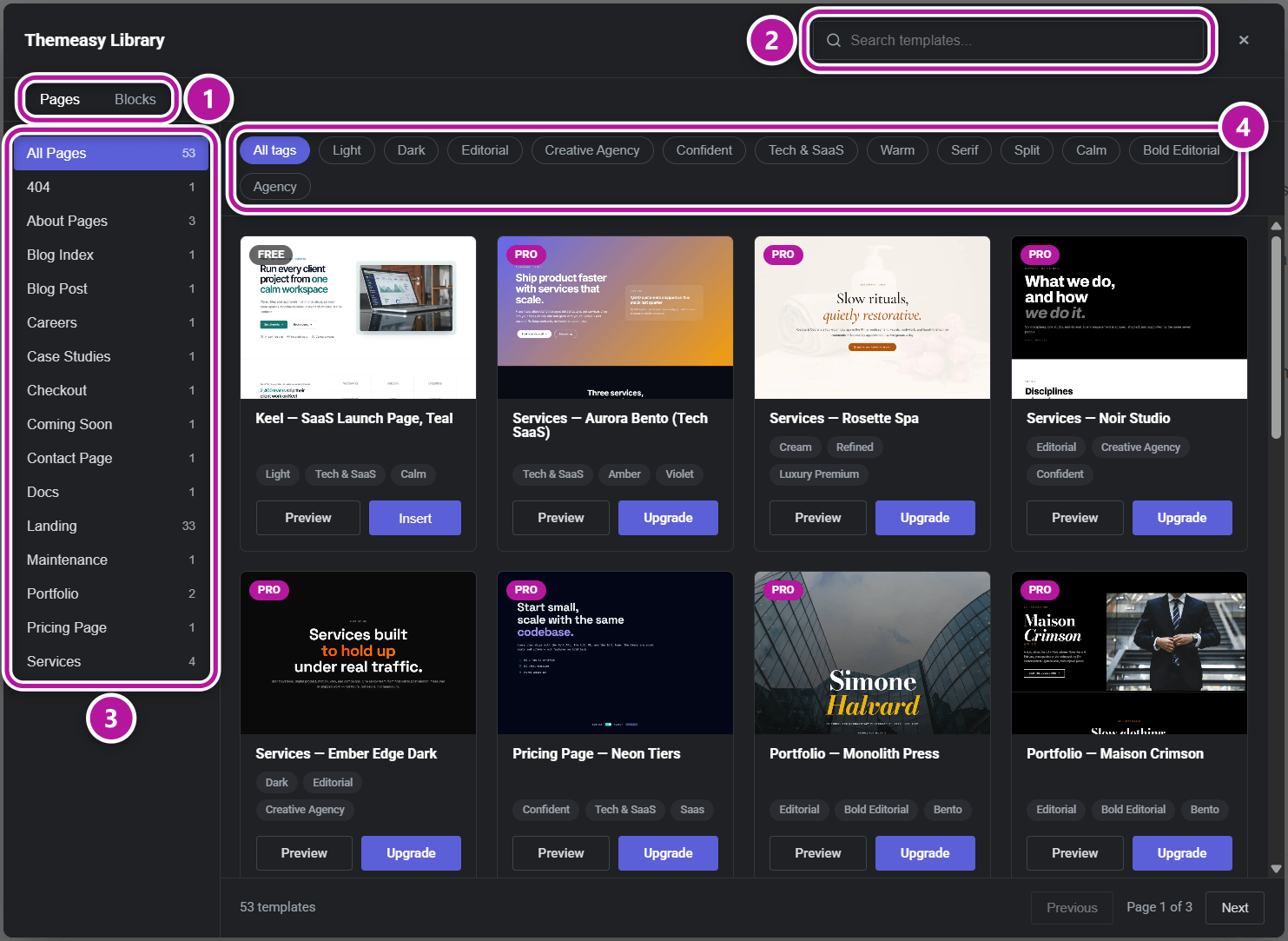
Task: Filter templates by Tech & SaaS tag
Action: click(806, 150)
